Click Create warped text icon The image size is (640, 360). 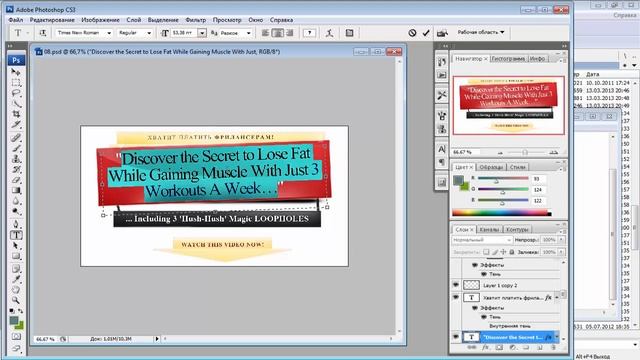pos(329,33)
